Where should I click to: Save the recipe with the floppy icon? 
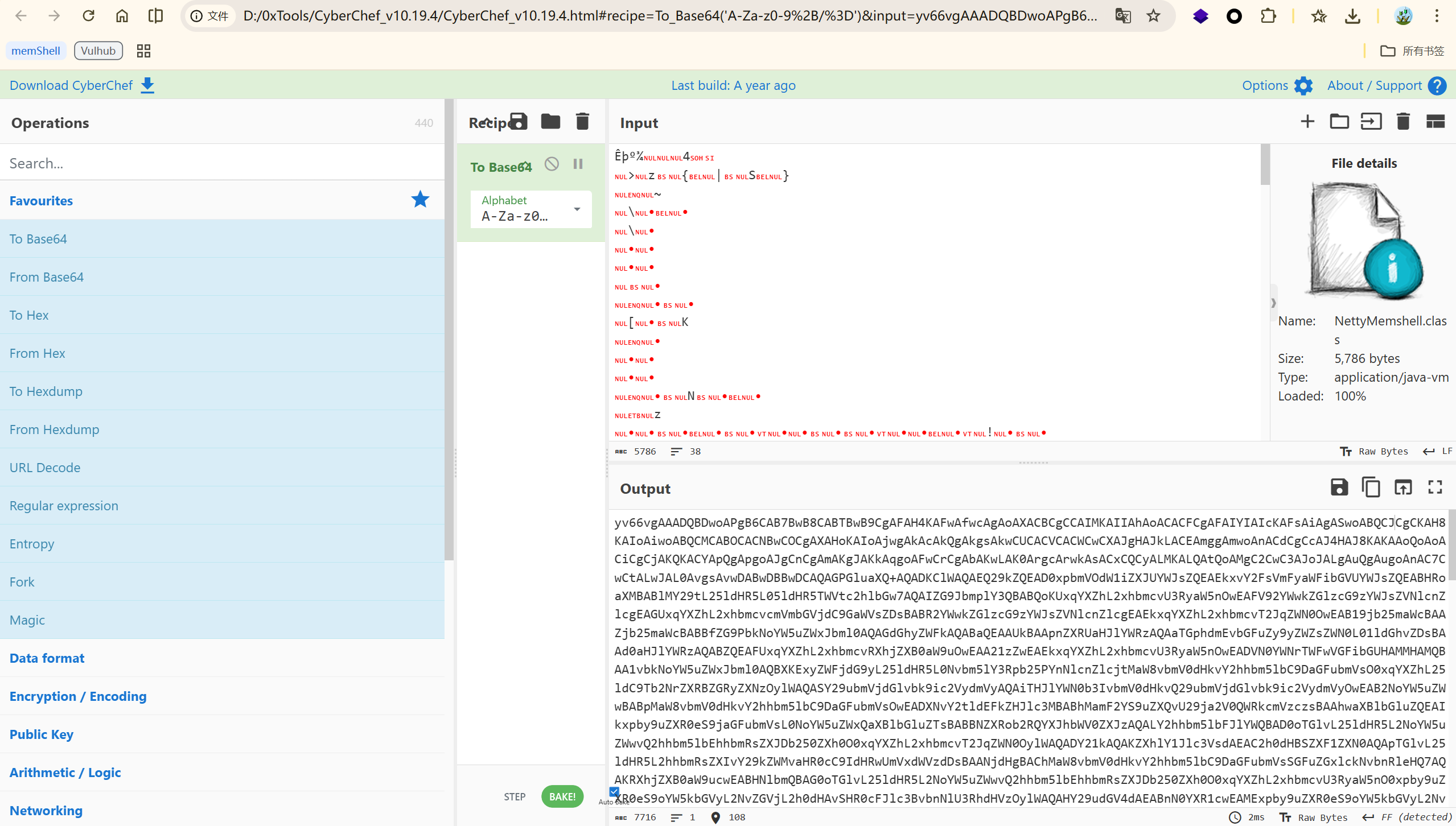point(519,121)
